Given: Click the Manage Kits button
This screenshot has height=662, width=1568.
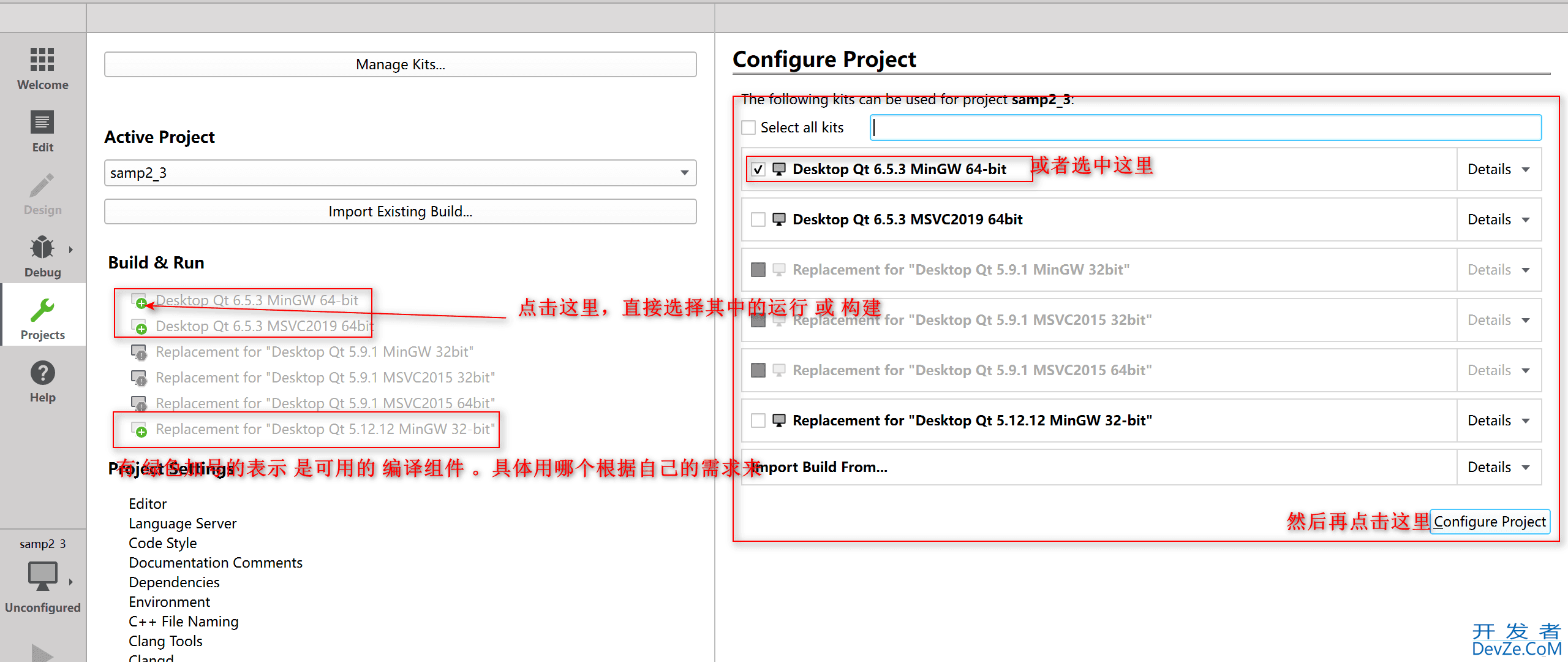Looking at the screenshot, I should click(400, 64).
